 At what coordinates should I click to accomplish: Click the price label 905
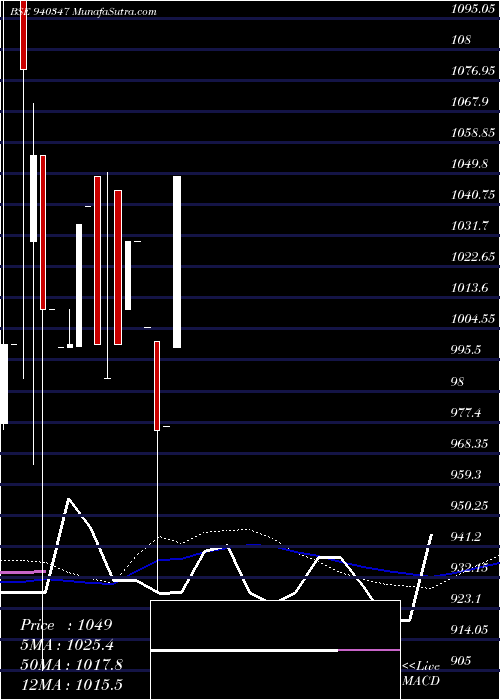[462, 660]
